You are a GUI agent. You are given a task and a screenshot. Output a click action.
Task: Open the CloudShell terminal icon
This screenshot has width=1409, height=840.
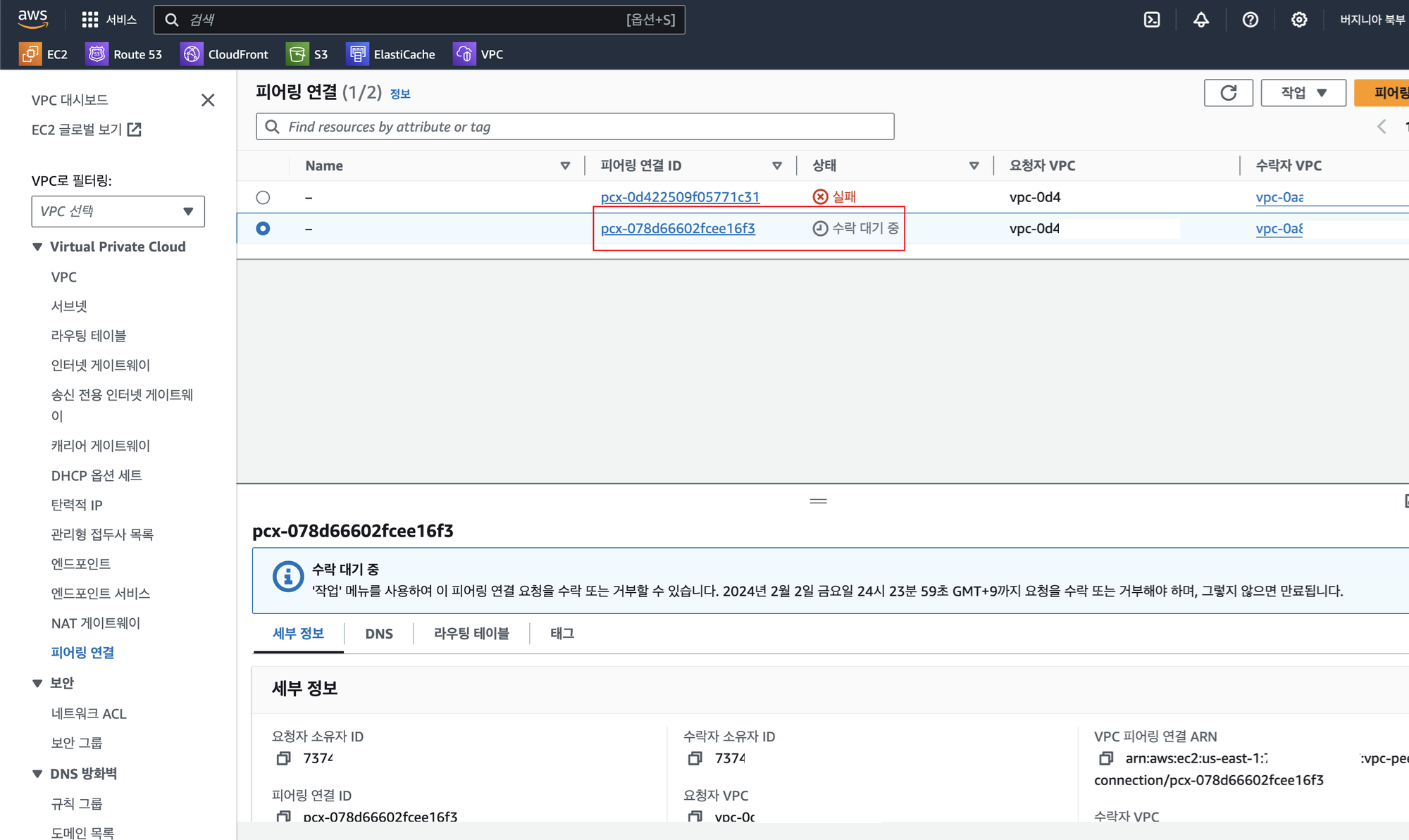(x=1152, y=20)
